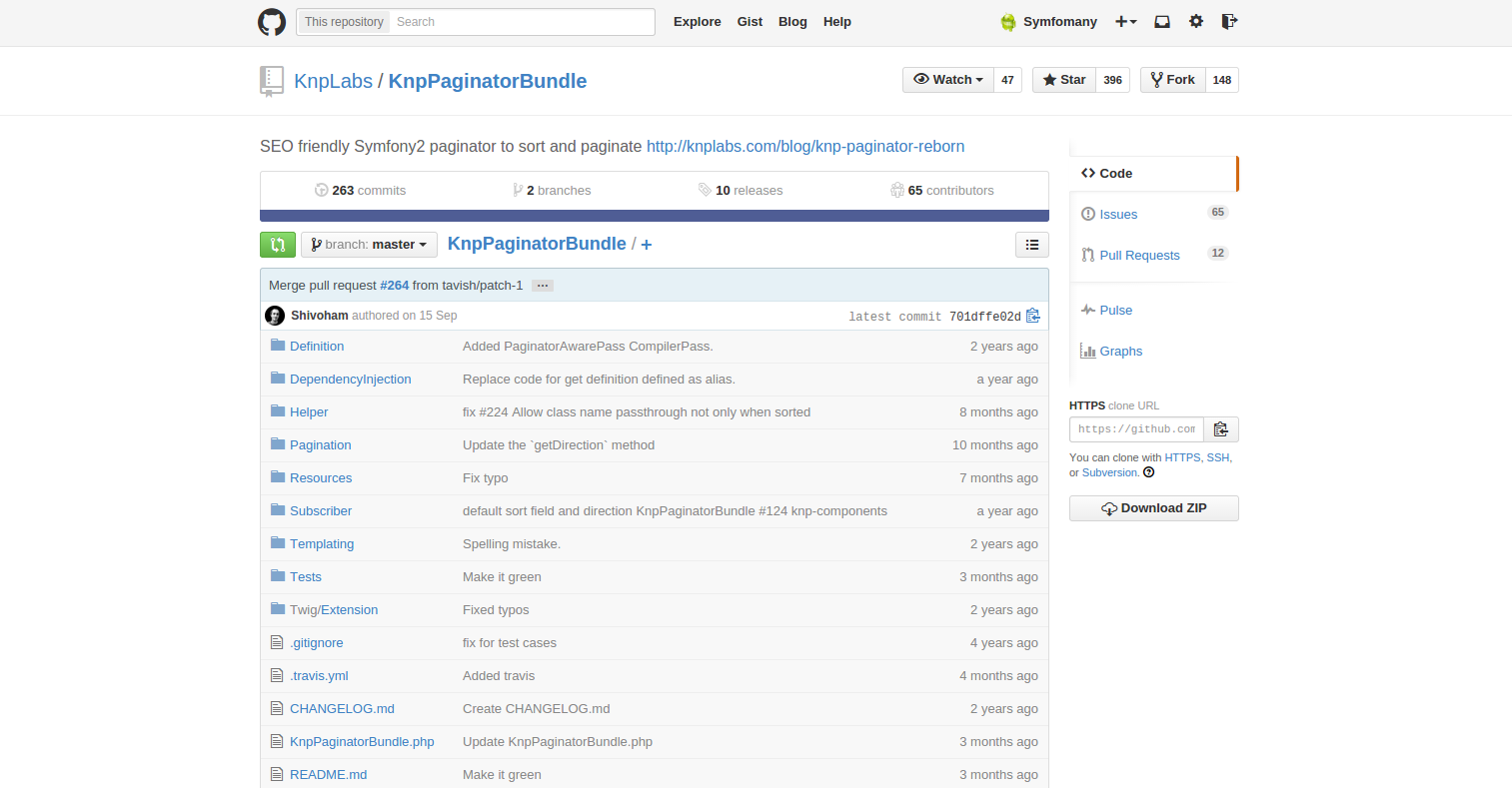Open the create new plus menu
The width and height of the screenshot is (1512, 788).
(1126, 22)
